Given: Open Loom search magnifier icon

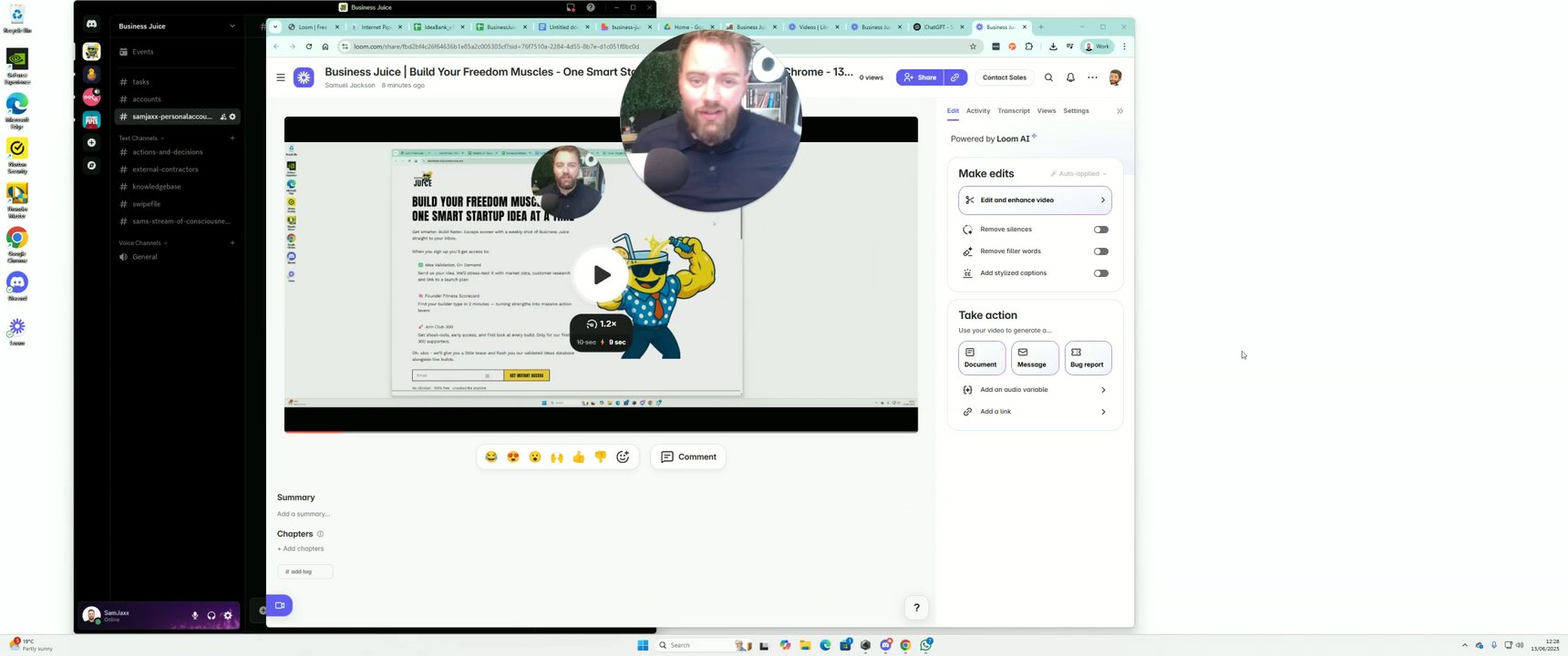Looking at the screenshot, I should pyautogui.click(x=1048, y=77).
